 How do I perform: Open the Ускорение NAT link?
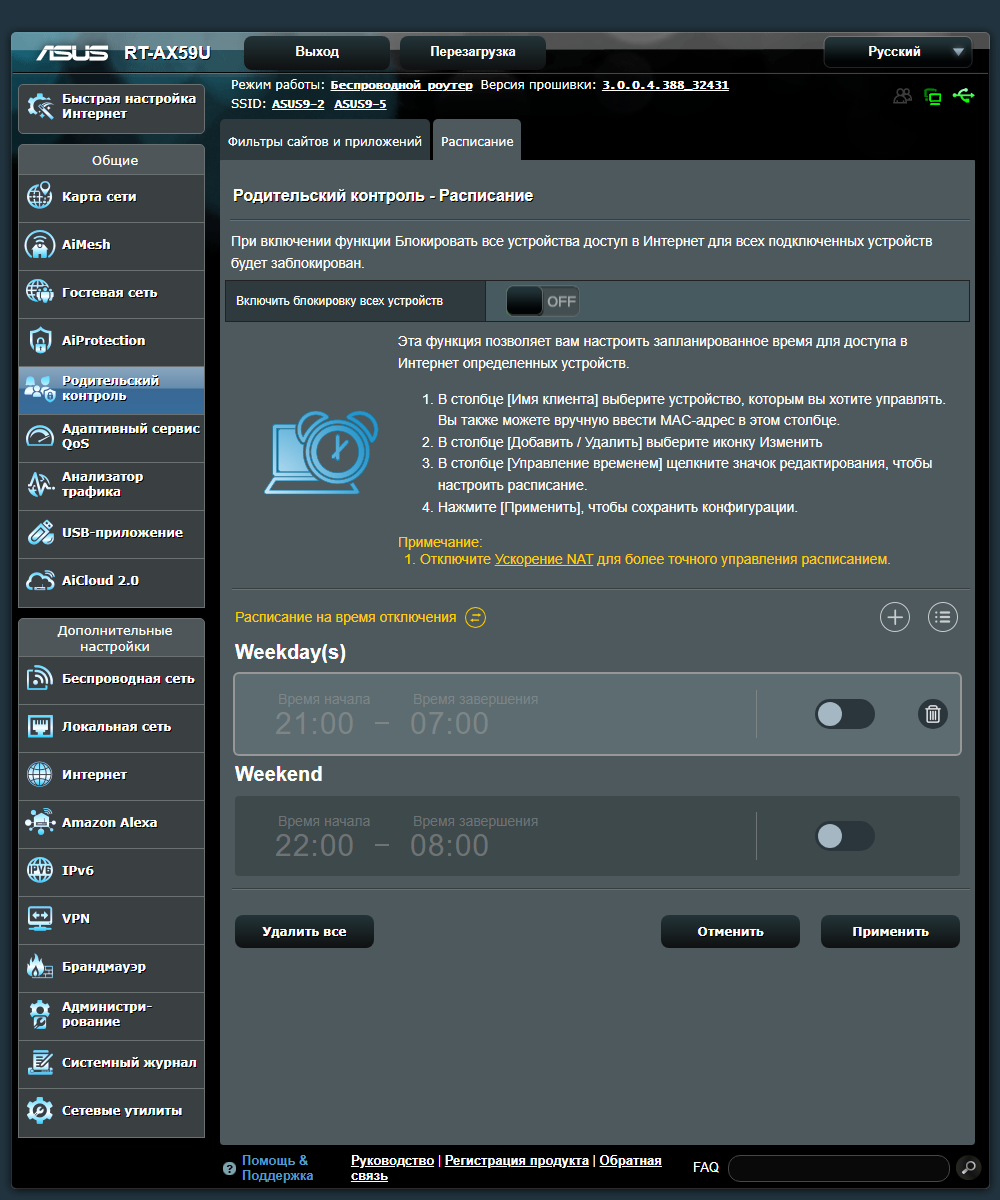(544, 559)
